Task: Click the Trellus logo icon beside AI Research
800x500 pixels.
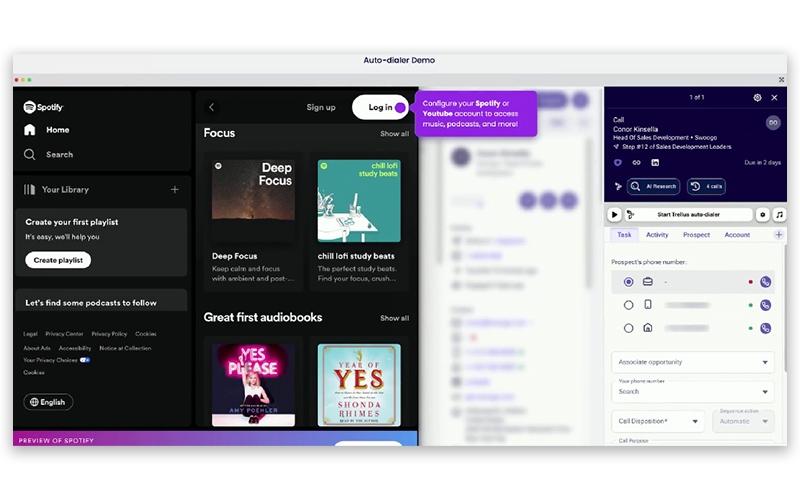Action: (x=618, y=186)
